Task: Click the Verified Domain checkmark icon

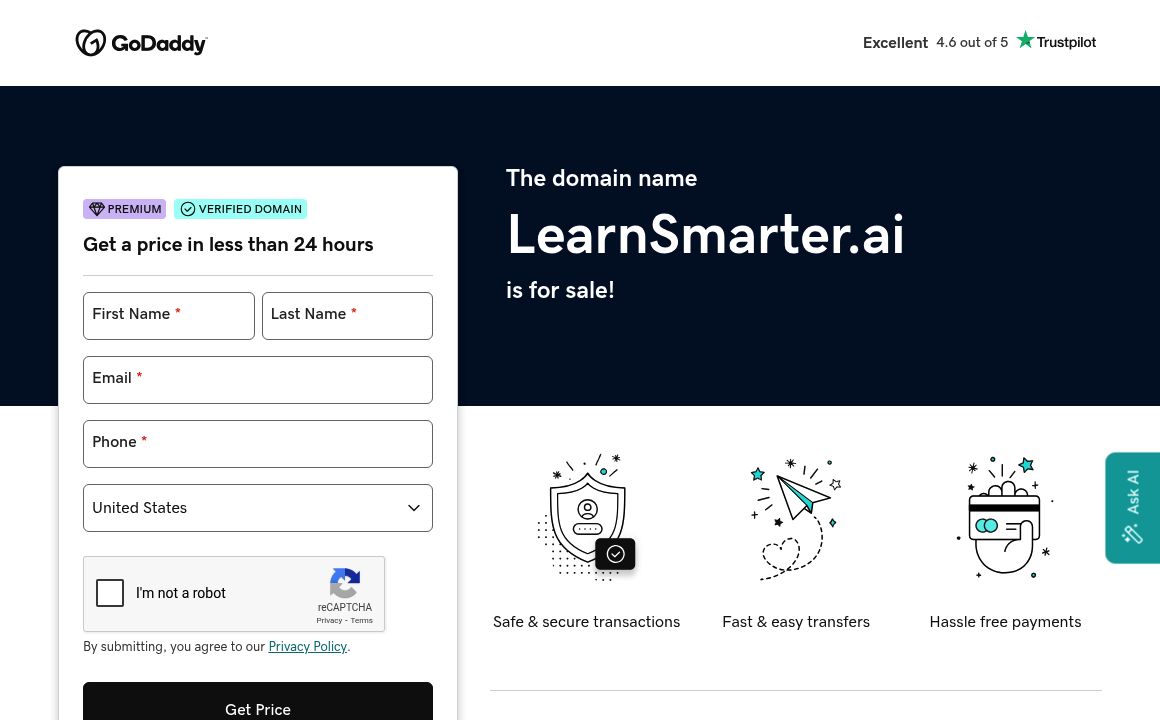Action: 188,209
